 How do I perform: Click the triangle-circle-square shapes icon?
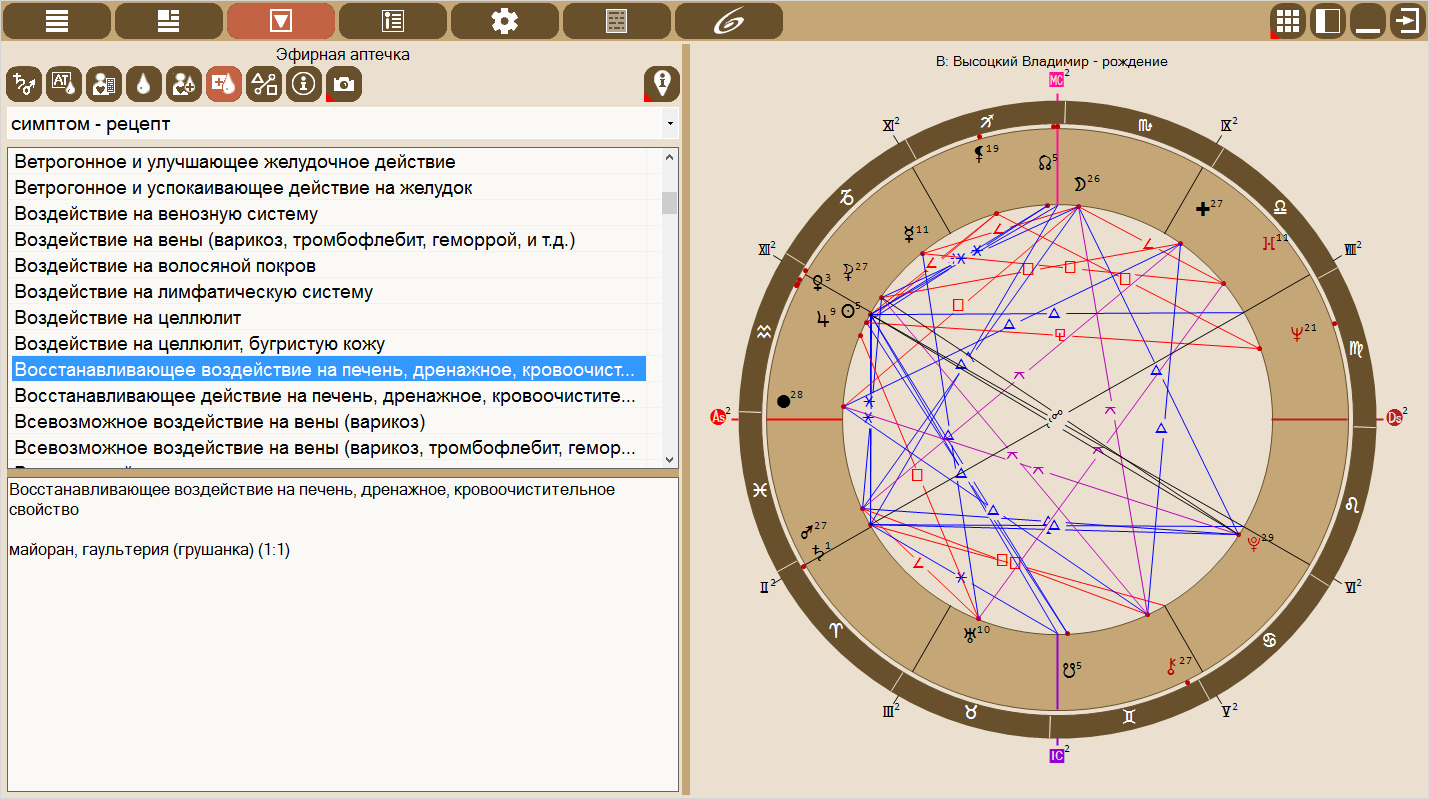pos(264,85)
